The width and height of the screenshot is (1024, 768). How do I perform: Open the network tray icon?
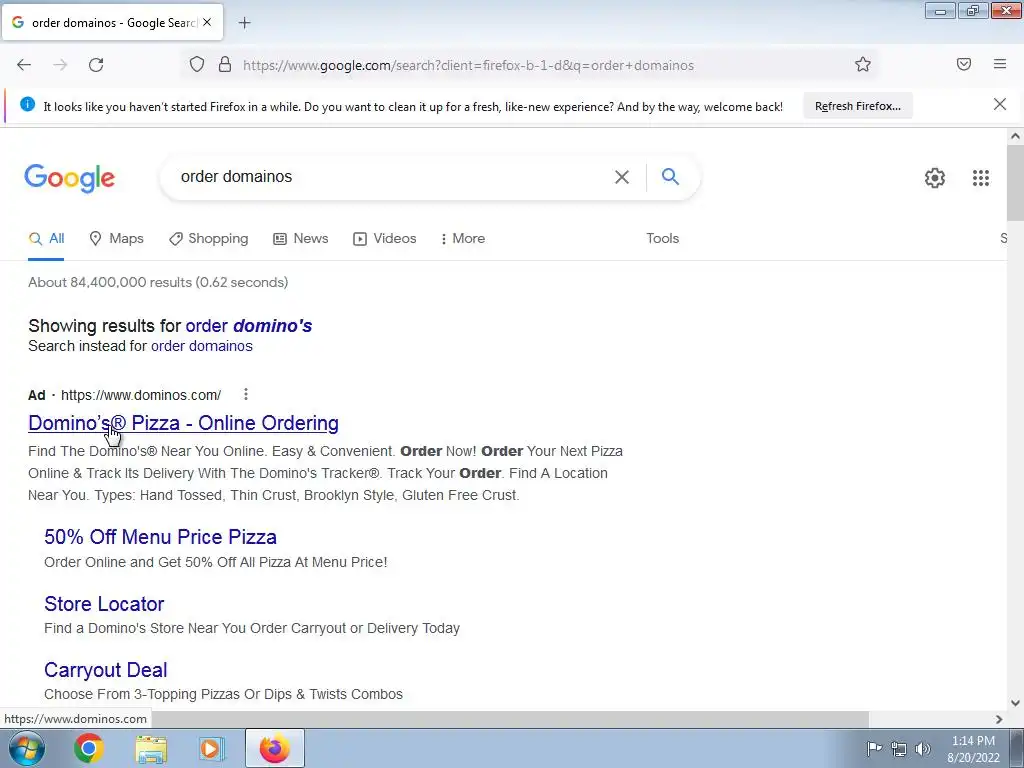(x=899, y=749)
